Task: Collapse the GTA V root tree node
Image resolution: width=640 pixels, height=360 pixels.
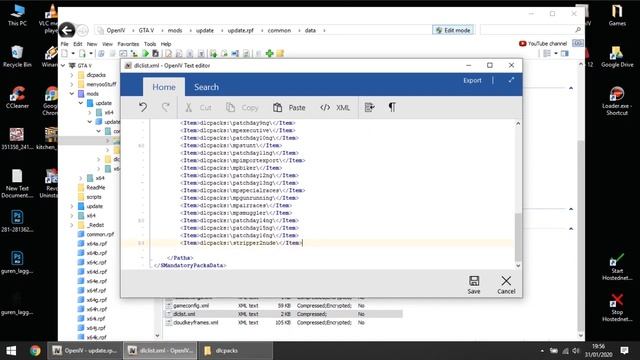Action: point(63,65)
